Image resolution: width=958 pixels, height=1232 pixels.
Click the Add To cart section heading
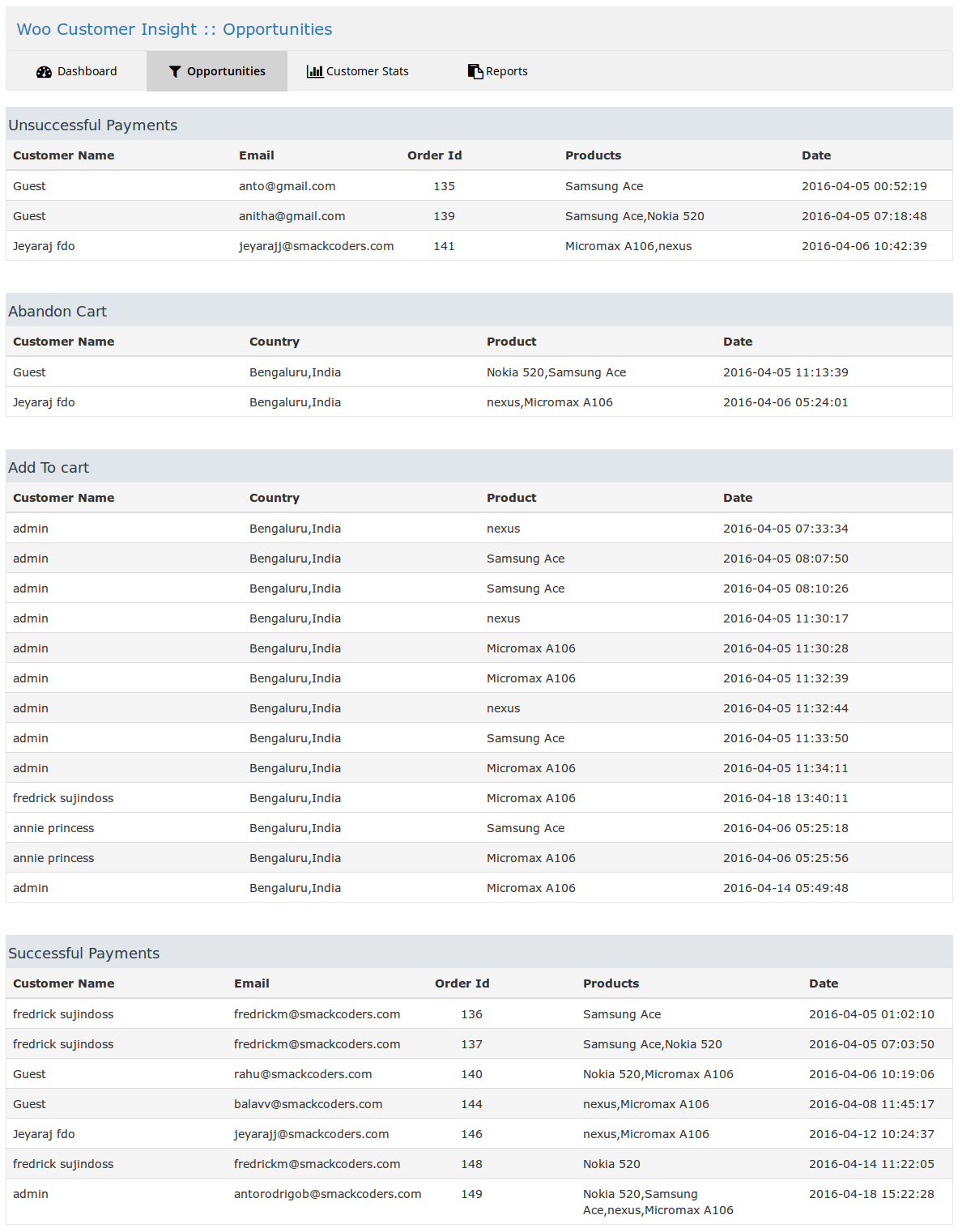(49, 468)
